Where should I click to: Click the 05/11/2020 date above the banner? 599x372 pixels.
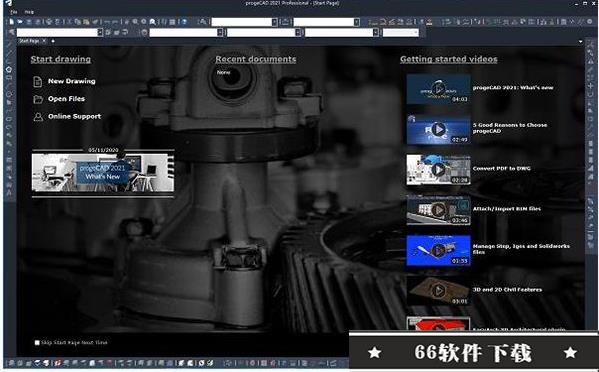tap(103, 150)
